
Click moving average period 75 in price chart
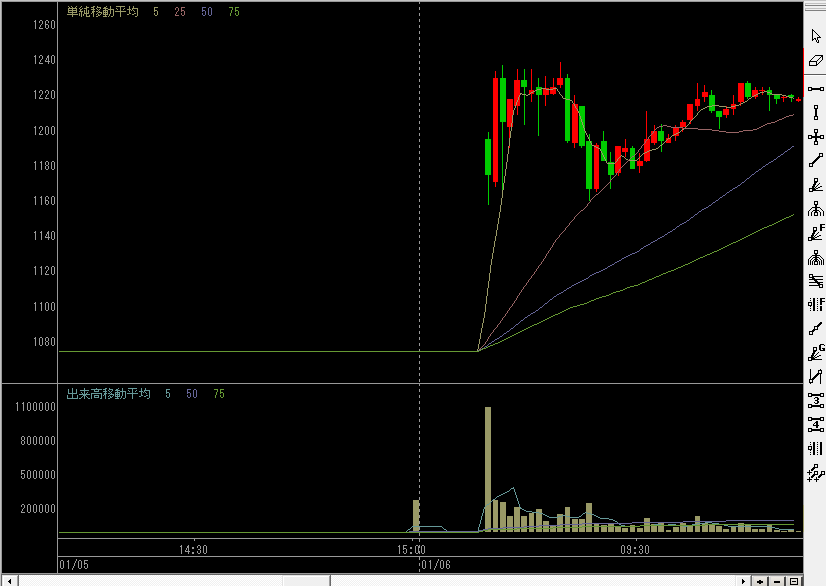pyautogui.click(x=234, y=12)
